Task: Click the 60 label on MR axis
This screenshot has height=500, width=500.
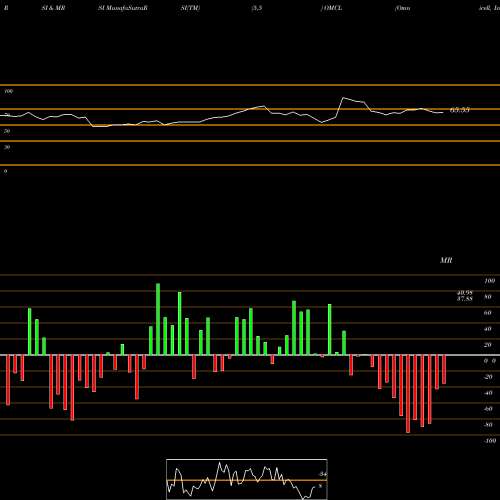Action: click(x=488, y=313)
